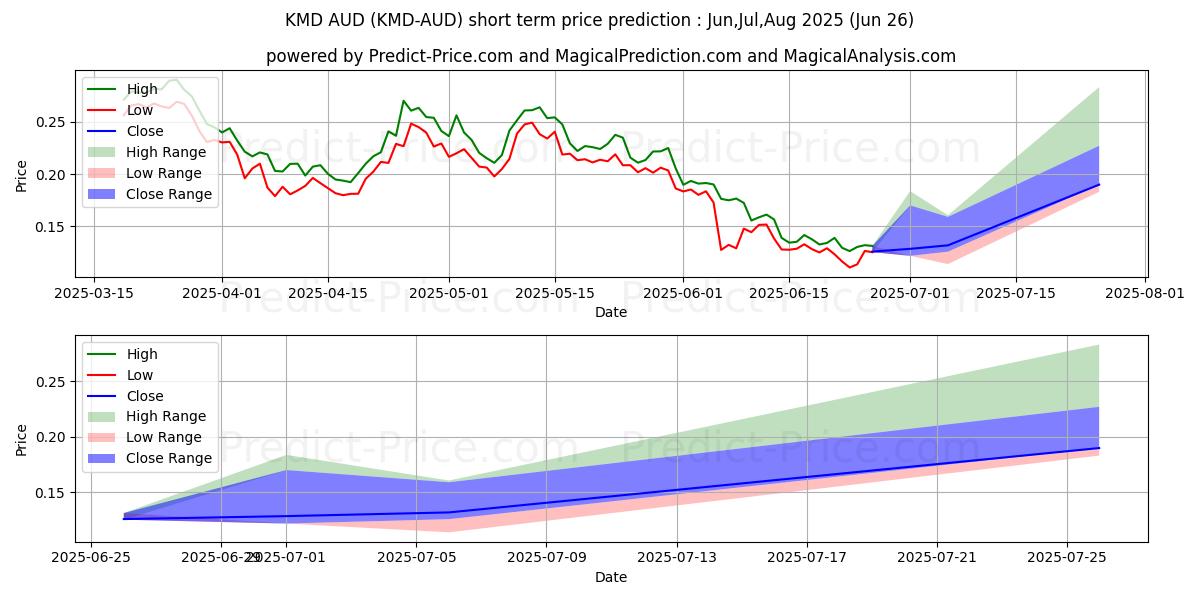Click the red Low line marker in bottom legend
Screen dimensions: 1200x600
click(x=102, y=375)
